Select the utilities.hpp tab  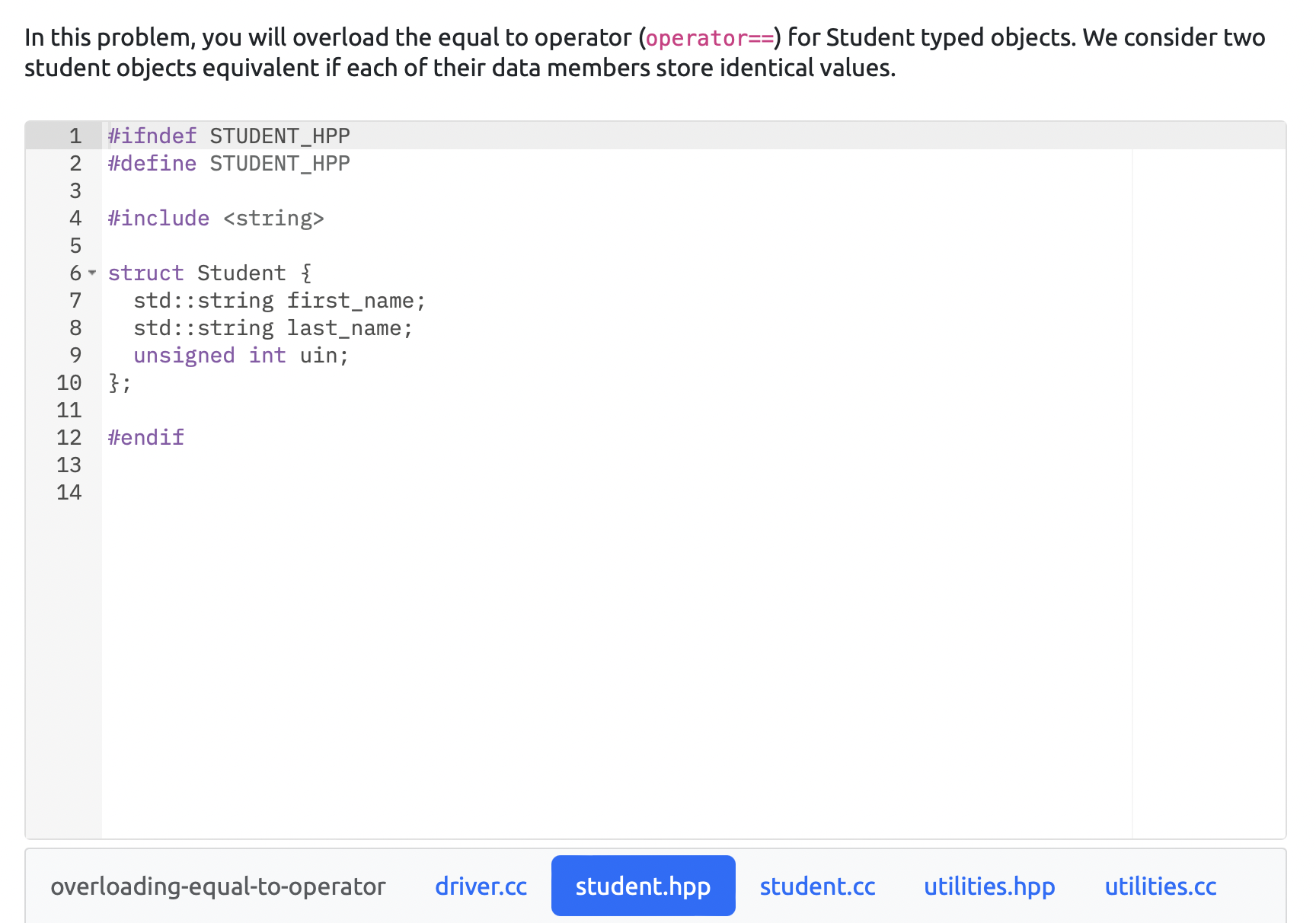(x=989, y=886)
